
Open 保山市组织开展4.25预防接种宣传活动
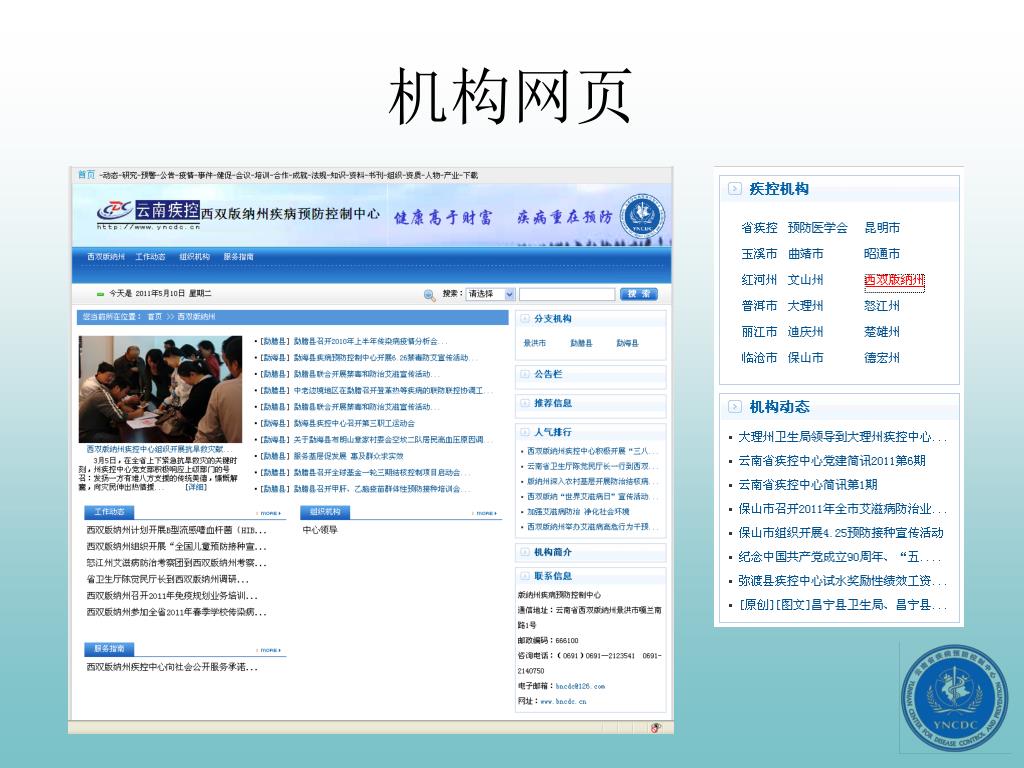pos(840,533)
